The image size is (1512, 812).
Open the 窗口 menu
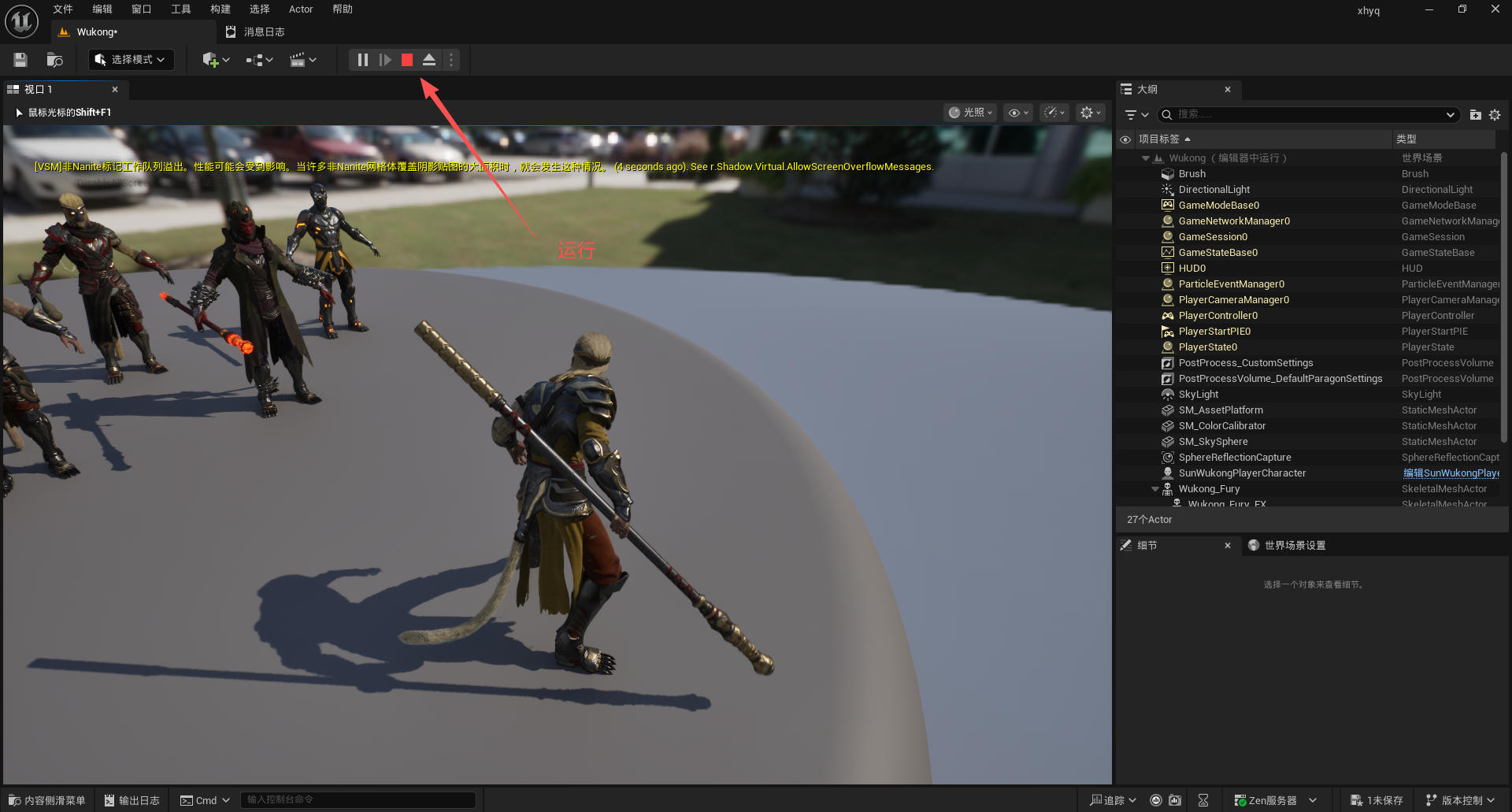[x=142, y=9]
